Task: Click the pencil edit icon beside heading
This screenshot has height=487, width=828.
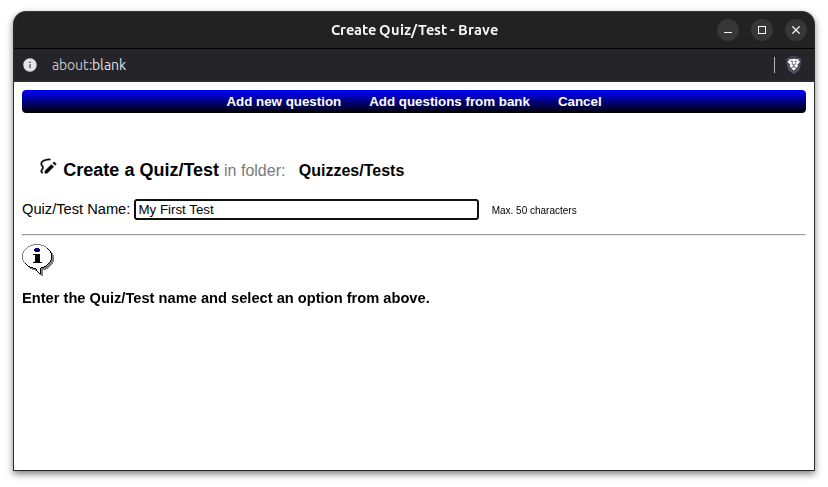Action: pos(48,167)
